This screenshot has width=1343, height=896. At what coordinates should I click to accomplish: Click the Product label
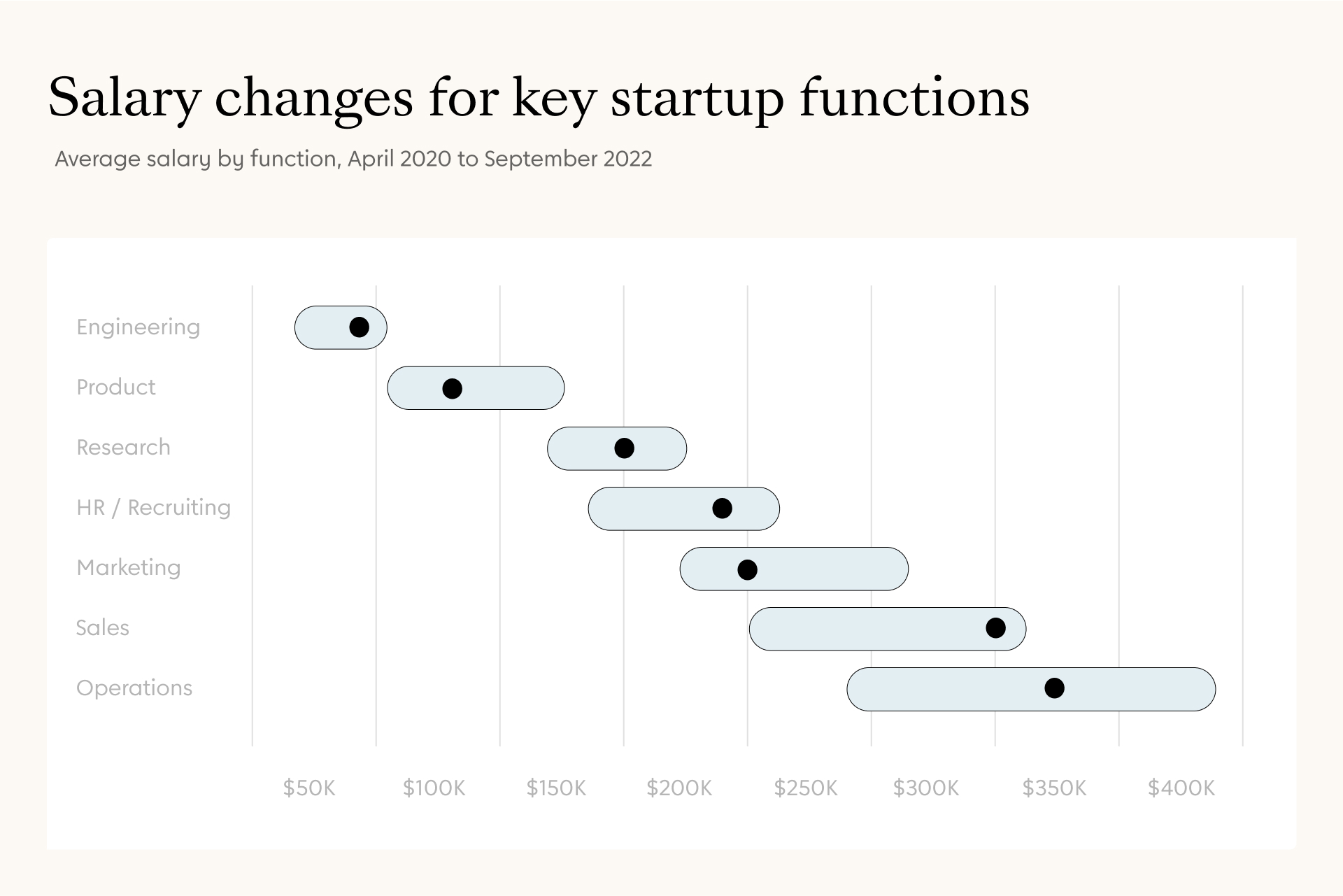tap(116, 387)
